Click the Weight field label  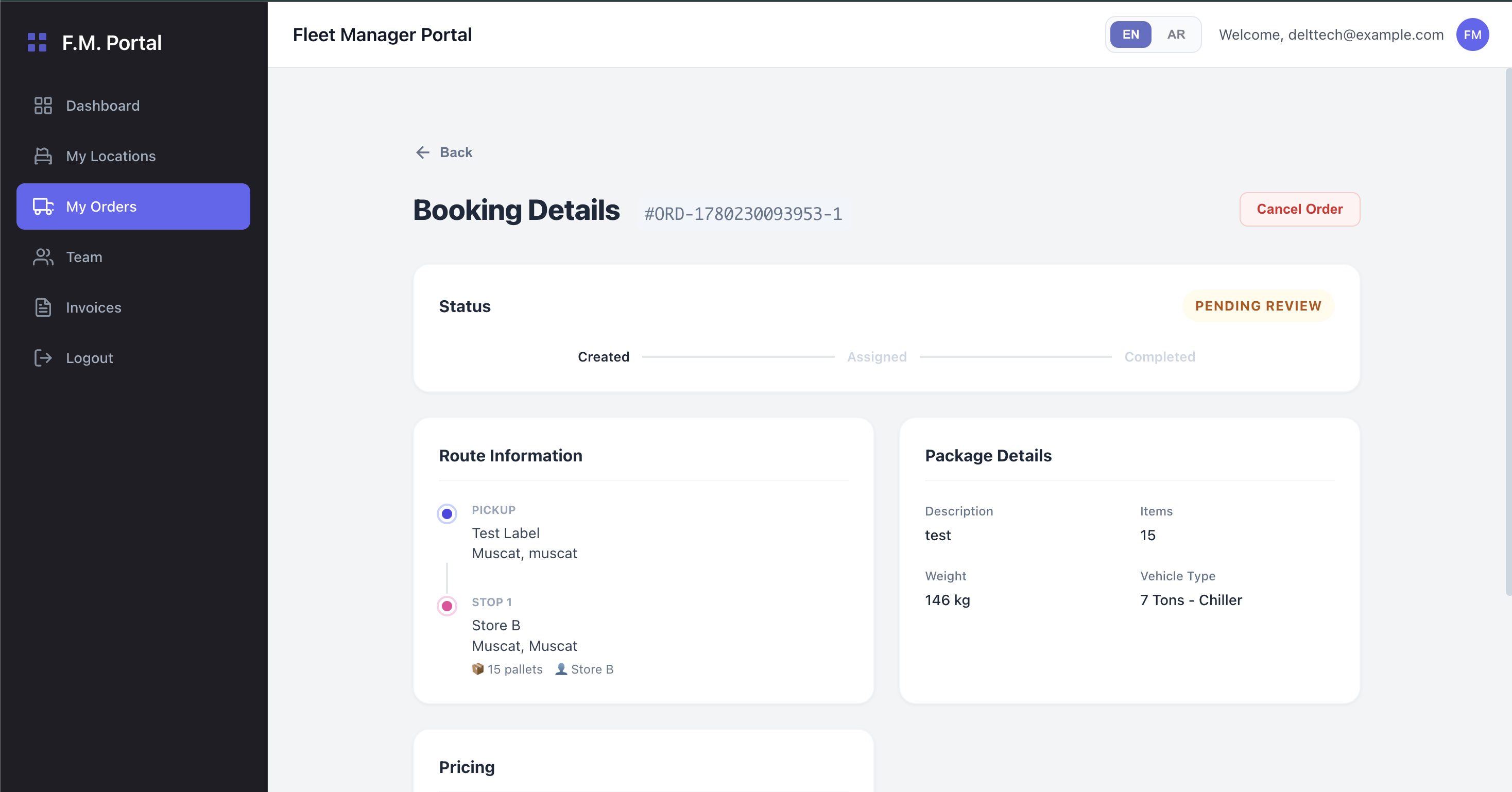tap(946, 576)
